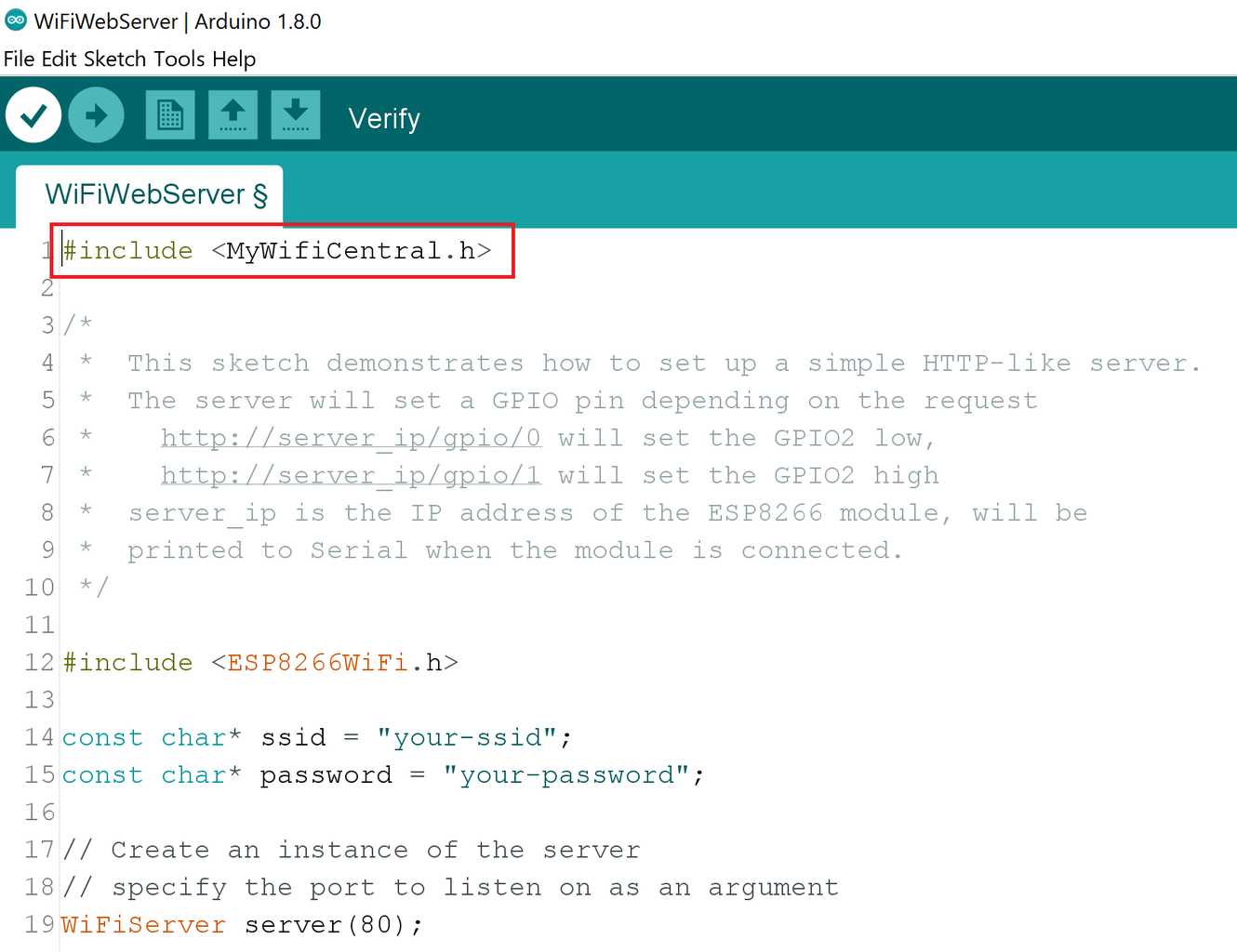
Task: Create a new sketch via toolbar icon
Action: click(x=169, y=113)
